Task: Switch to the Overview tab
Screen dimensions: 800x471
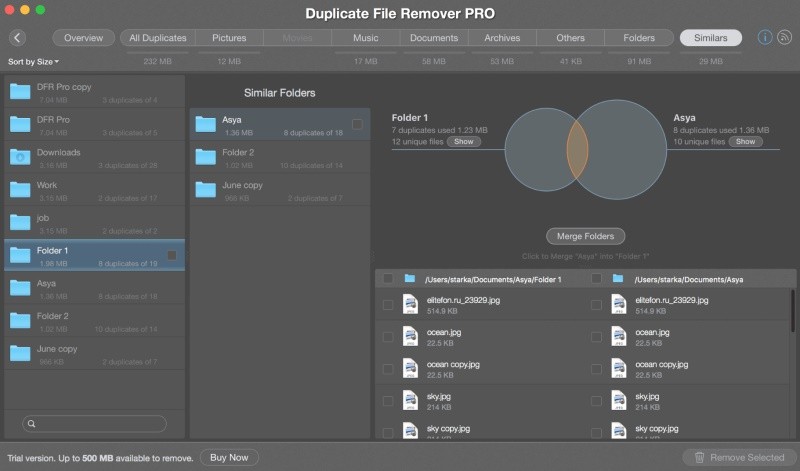Action: (83, 38)
